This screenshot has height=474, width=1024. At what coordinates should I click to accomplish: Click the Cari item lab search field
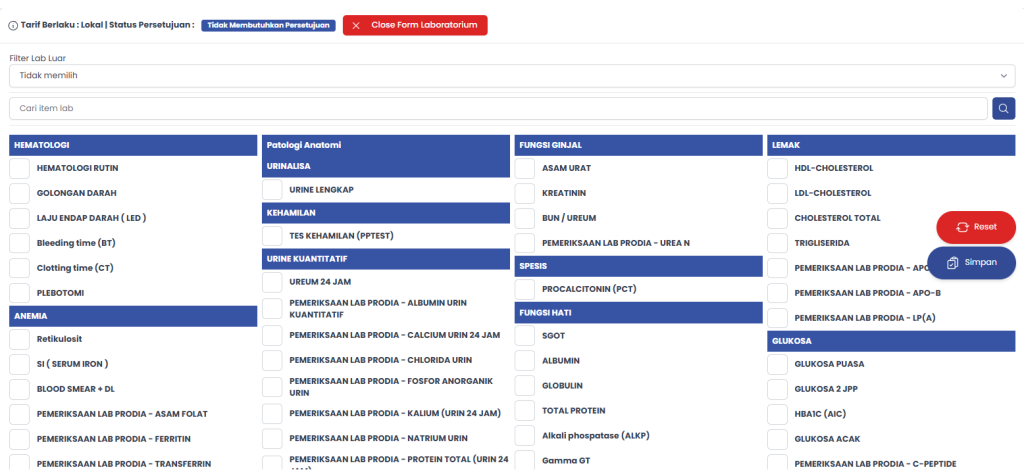click(498, 108)
